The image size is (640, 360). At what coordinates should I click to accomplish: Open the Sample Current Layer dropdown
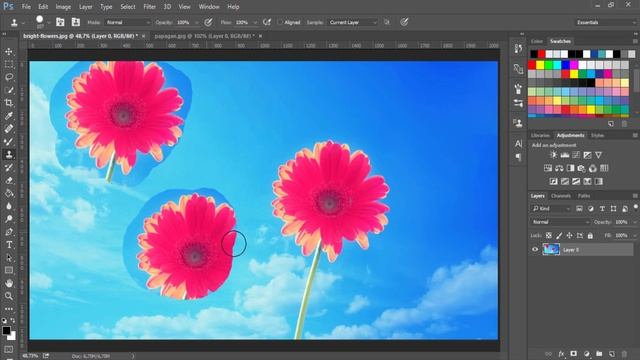point(353,22)
